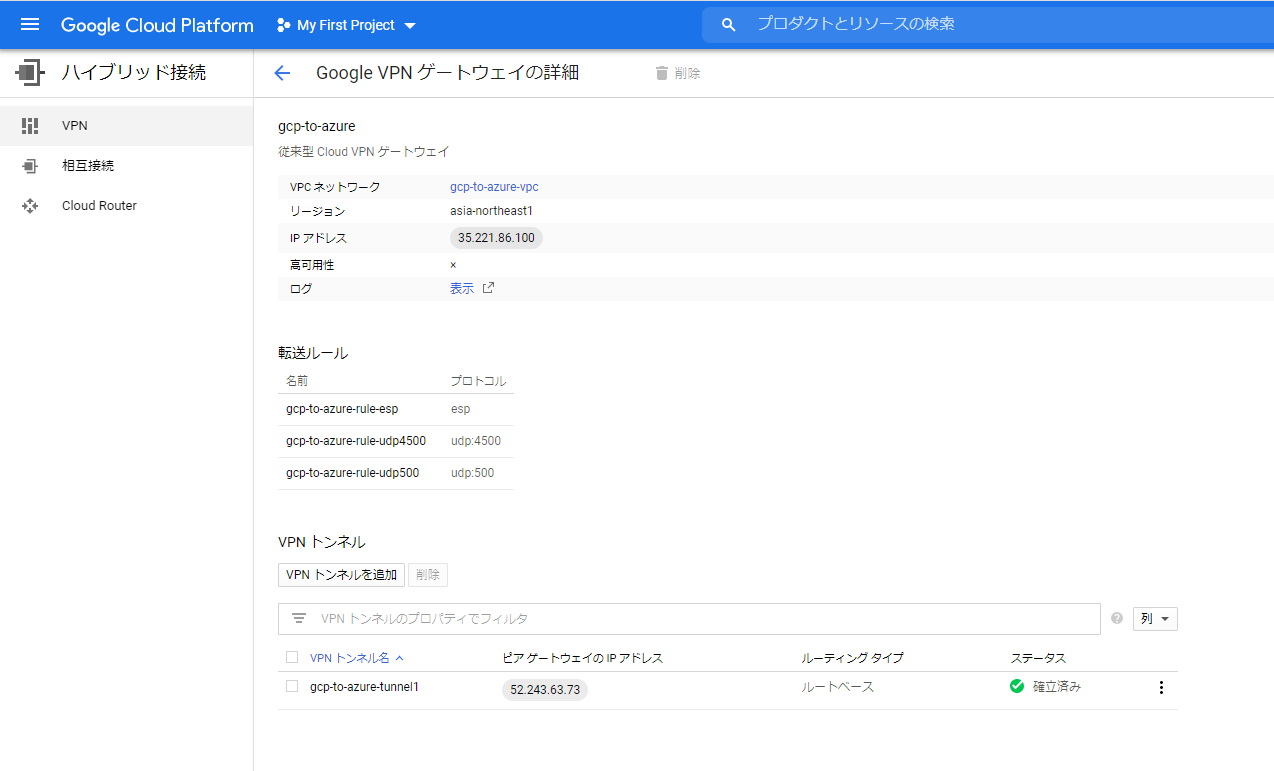Open 相互接続 in the sidebar
The width and height of the screenshot is (1274, 771).
point(126,166)
